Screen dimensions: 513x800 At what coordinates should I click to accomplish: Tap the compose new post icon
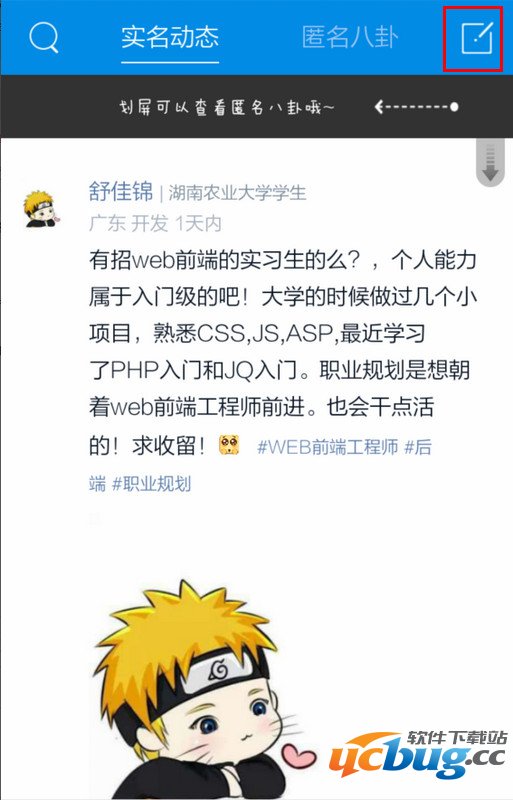pyautogui.click(x=477, y=38)
